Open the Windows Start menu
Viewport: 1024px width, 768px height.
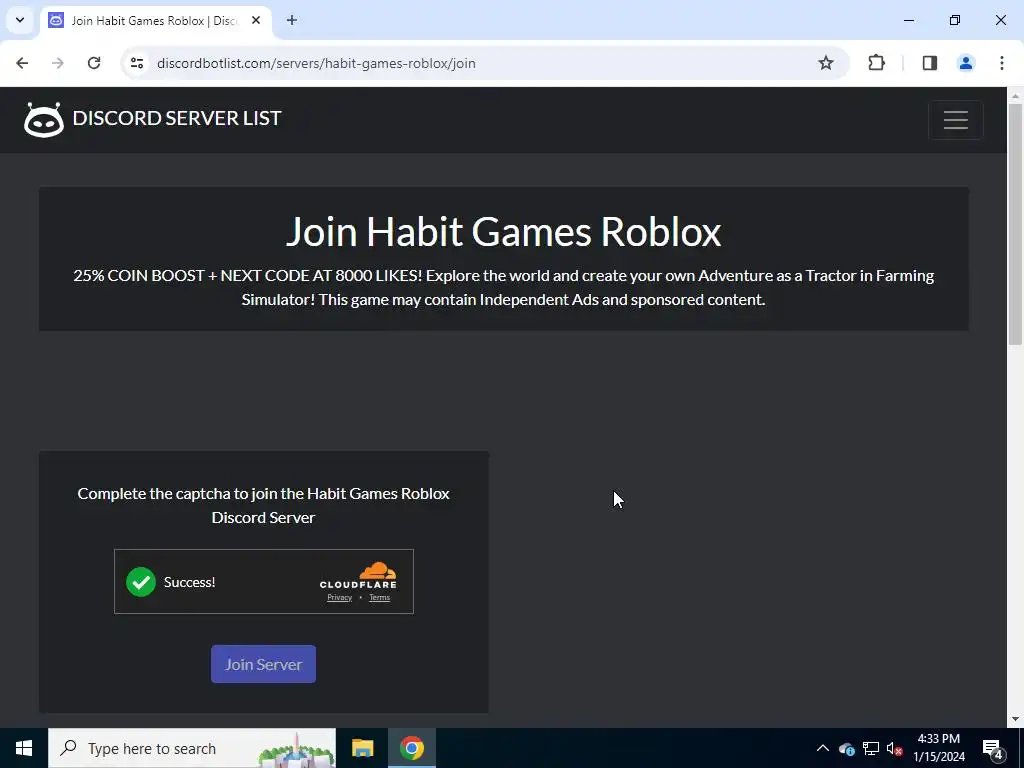[24, 748]
